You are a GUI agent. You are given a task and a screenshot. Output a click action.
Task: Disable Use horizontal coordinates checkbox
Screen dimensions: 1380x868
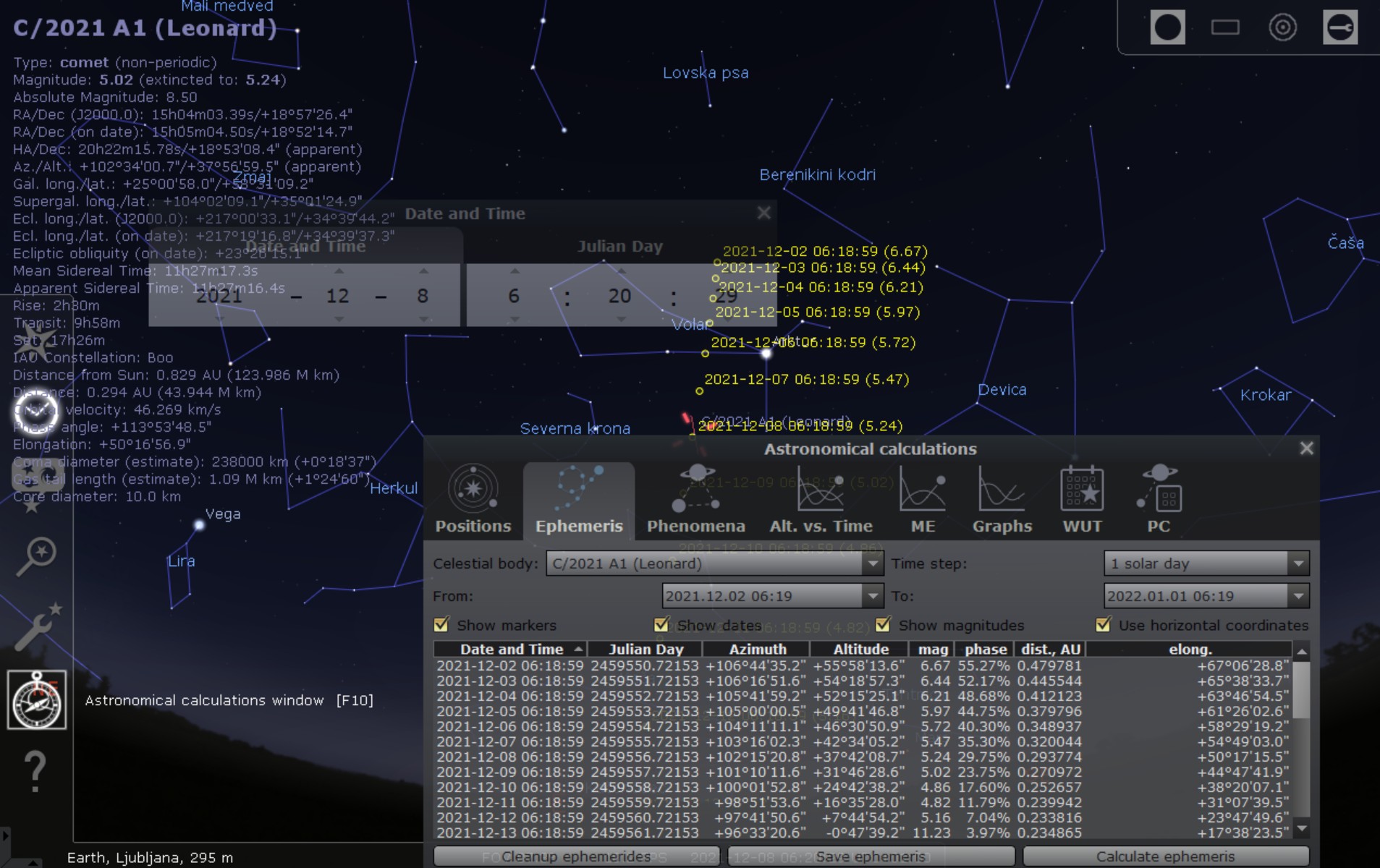click(1103, 624)
